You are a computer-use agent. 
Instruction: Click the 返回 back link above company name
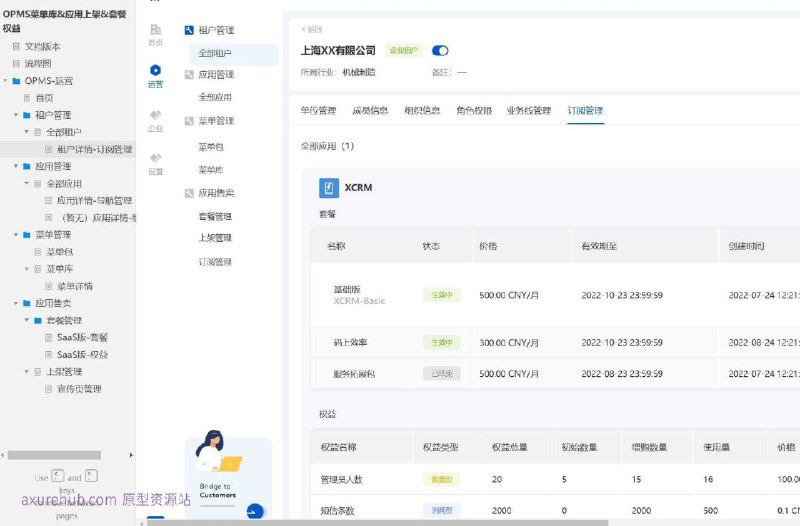[312, 29]
